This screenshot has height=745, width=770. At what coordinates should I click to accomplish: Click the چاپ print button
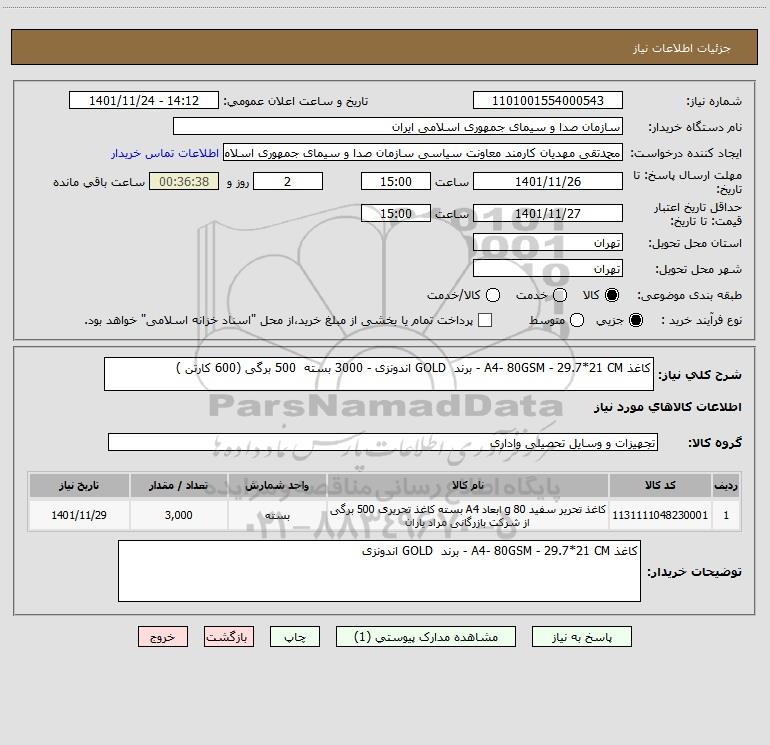295,637
